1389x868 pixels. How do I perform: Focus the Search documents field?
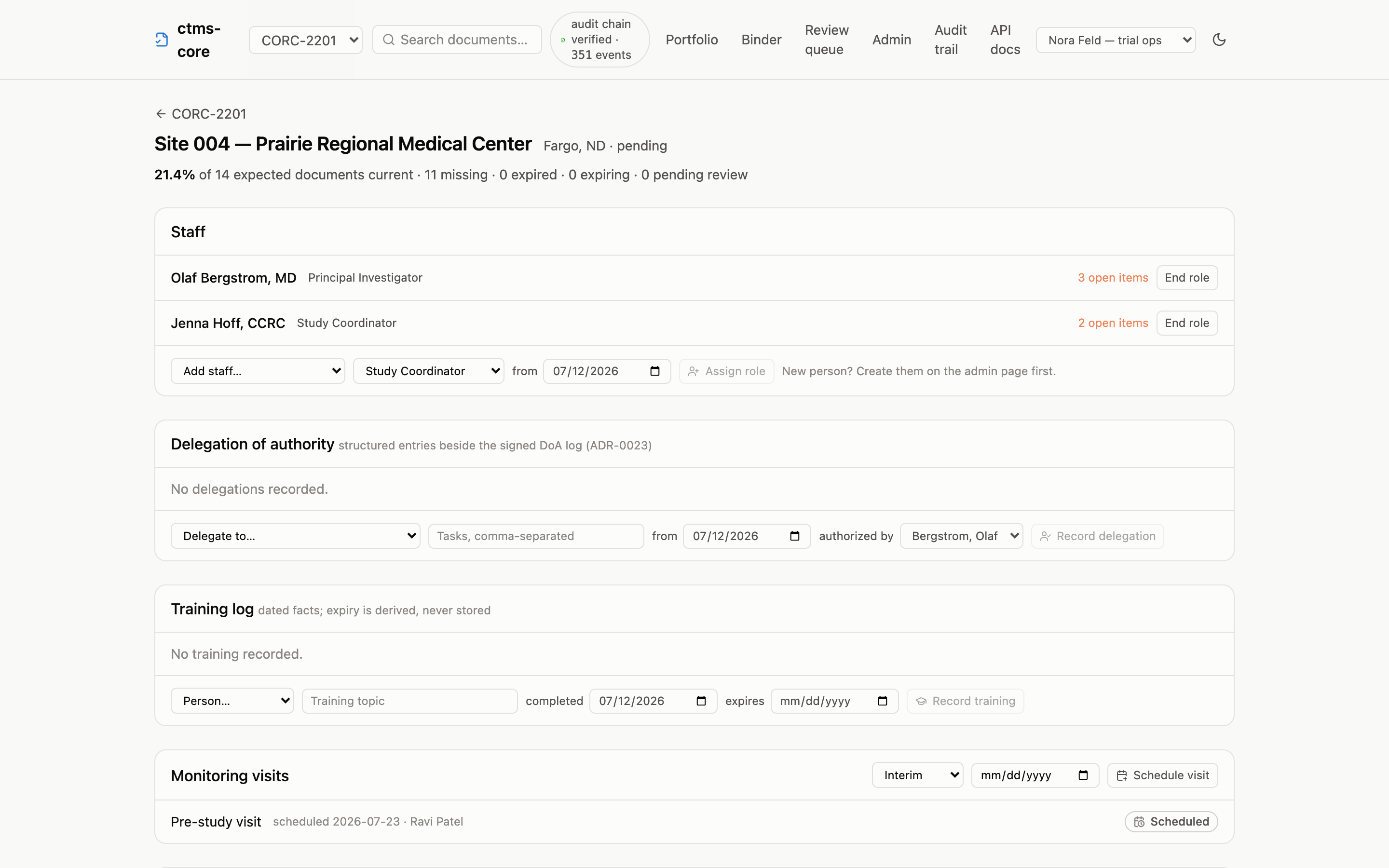[457, 40]
